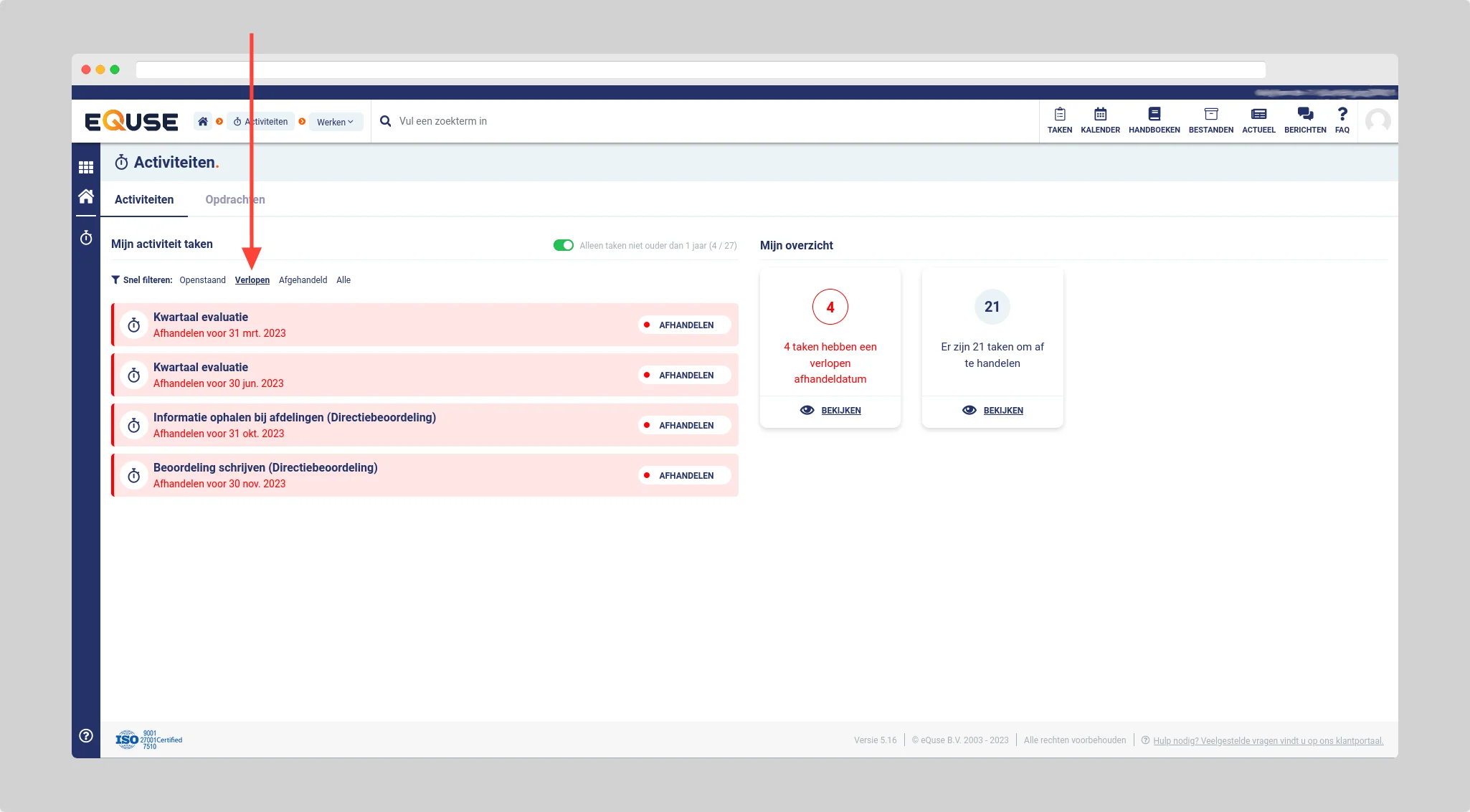Expand the Werken dropdown in breadcrumb

click(x=336, y=122)
